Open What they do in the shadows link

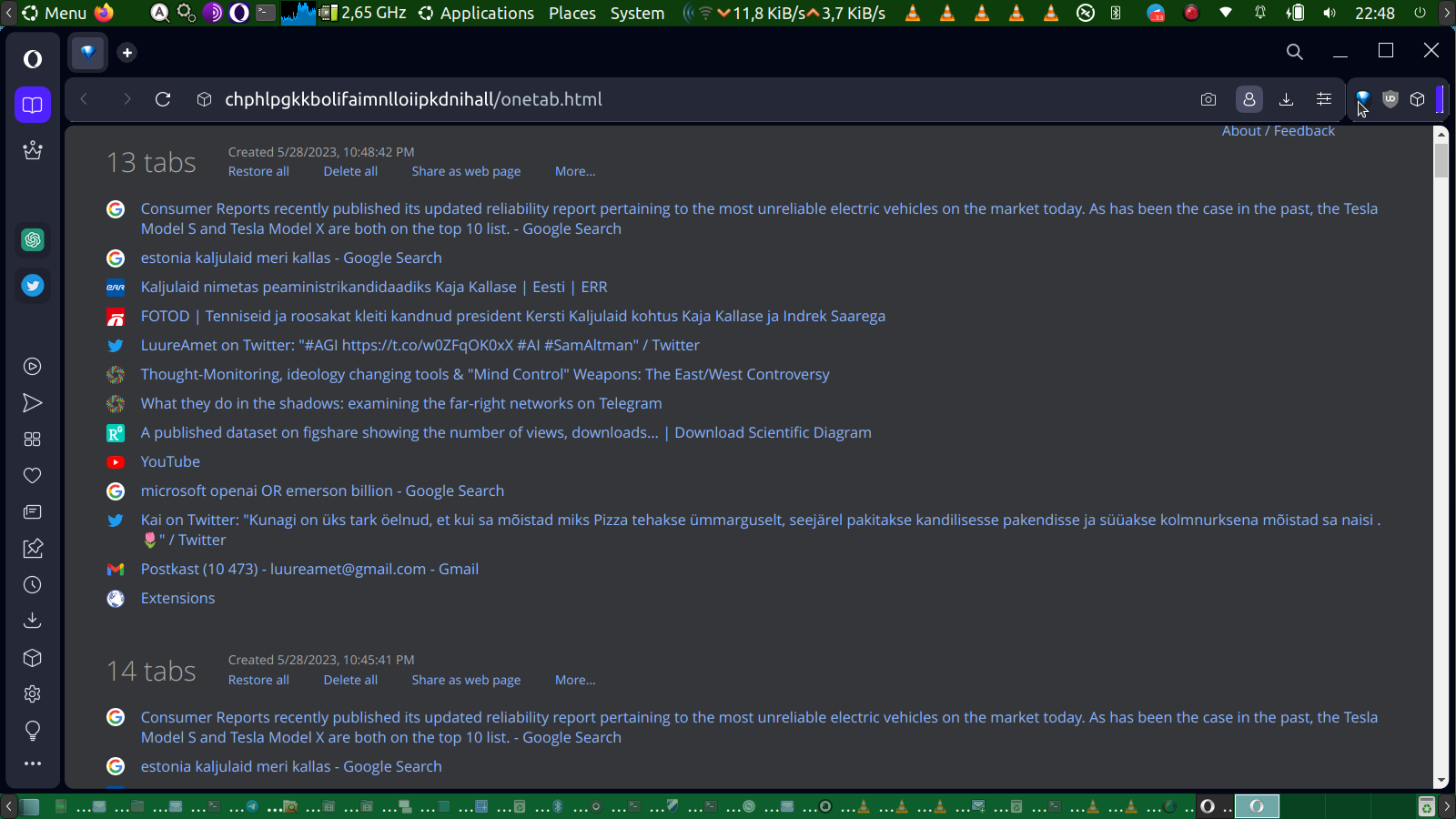[x=401, y=403]
